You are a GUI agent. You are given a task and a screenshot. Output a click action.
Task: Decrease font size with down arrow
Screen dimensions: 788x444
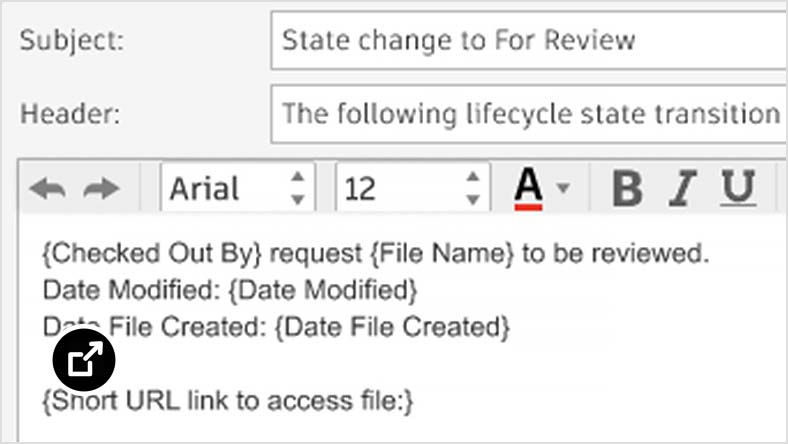(472, 200)
